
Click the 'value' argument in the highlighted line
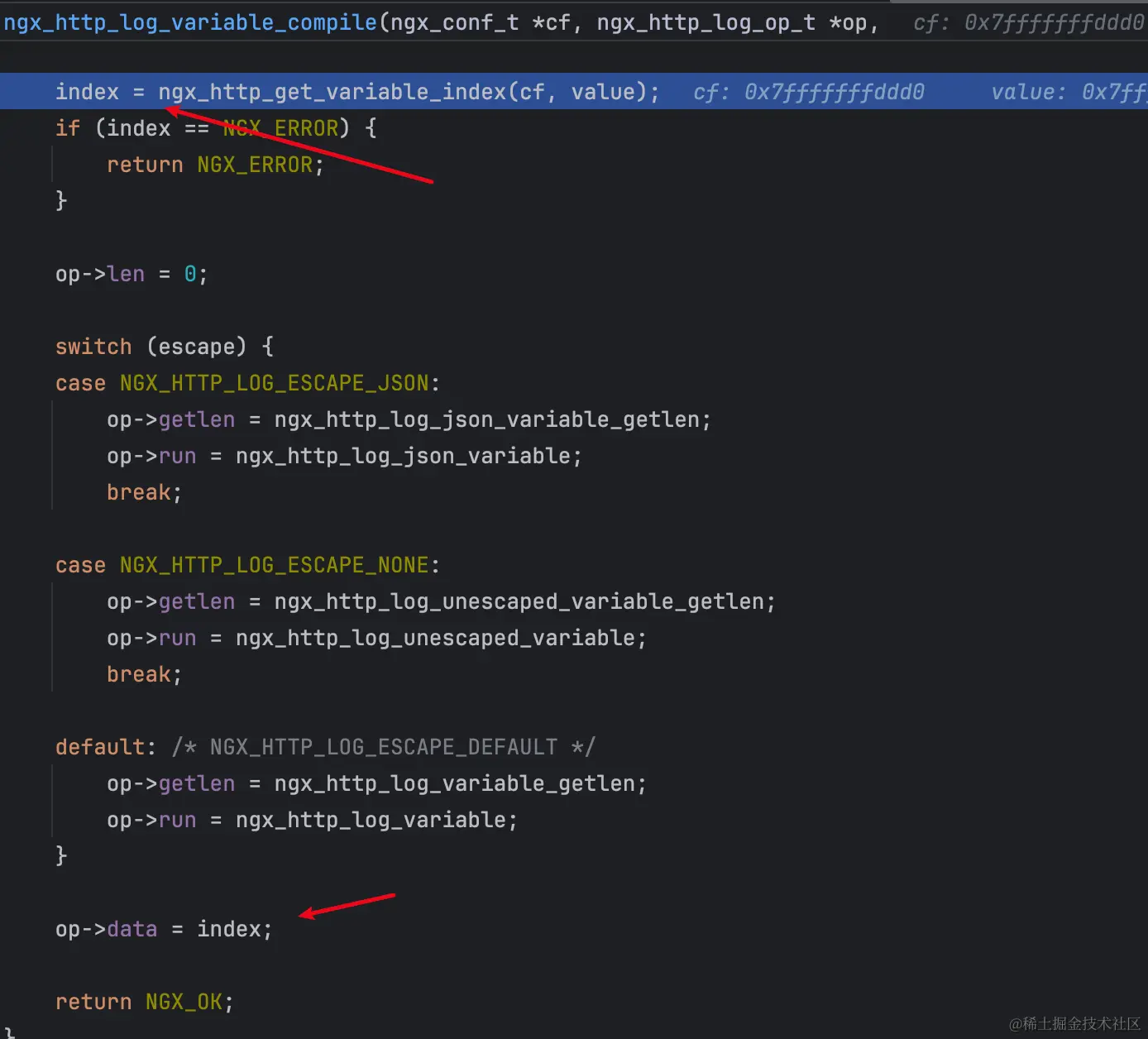coord(603,92)
